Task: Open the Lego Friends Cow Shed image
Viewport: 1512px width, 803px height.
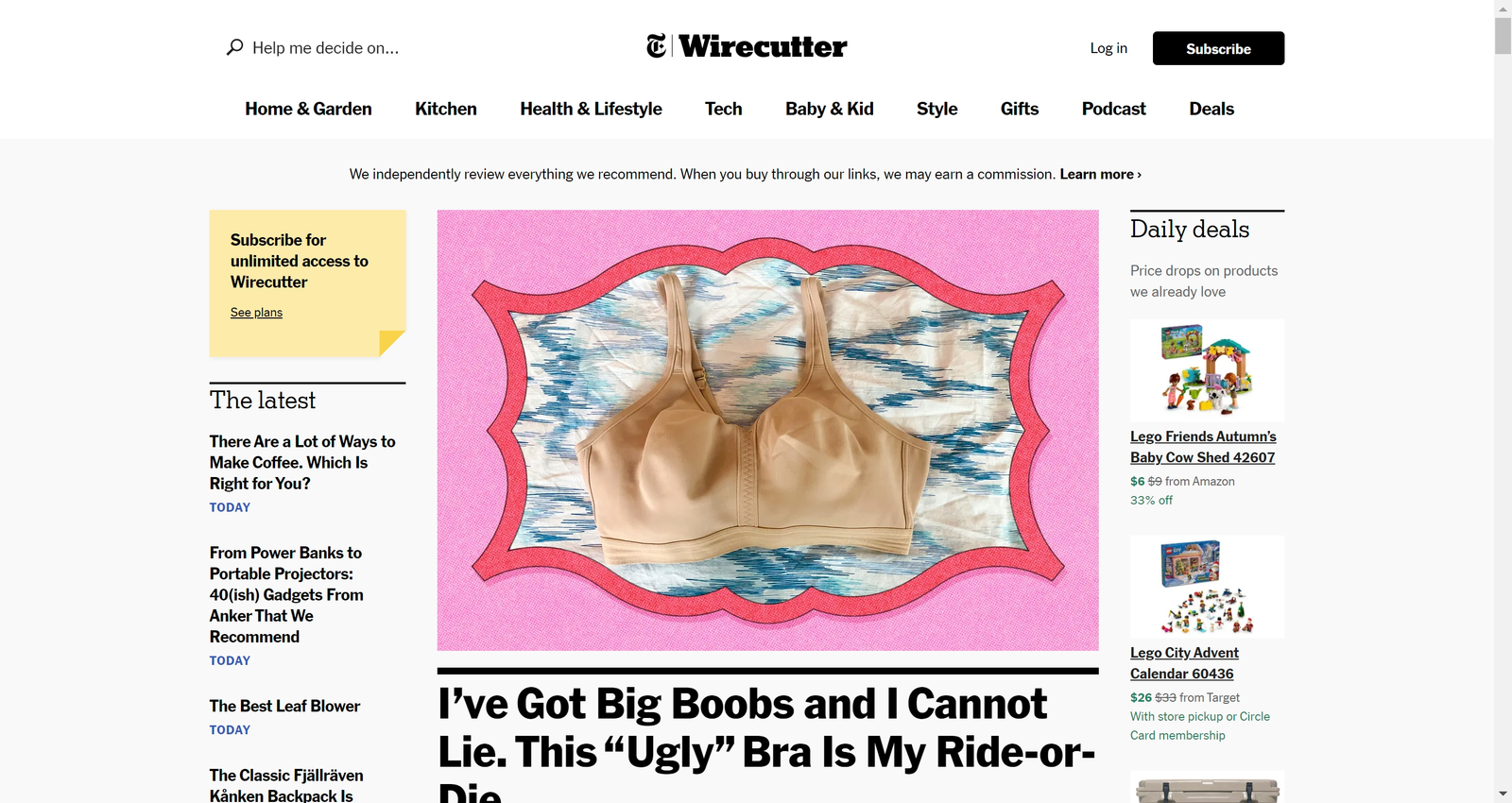Action: pyautogui.click(x=1207, y=369)
